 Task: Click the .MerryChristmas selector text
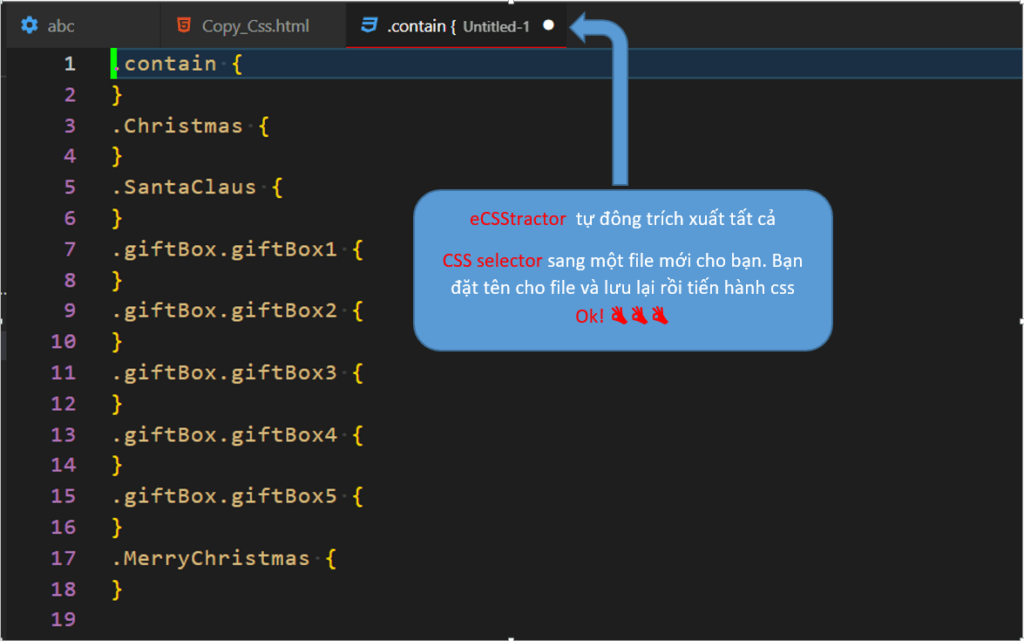pos(211,558)
